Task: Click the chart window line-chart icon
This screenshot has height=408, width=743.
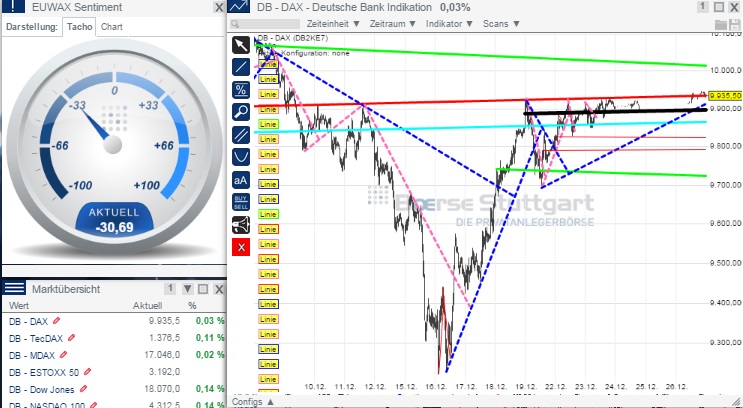Action: click(238, 7)
